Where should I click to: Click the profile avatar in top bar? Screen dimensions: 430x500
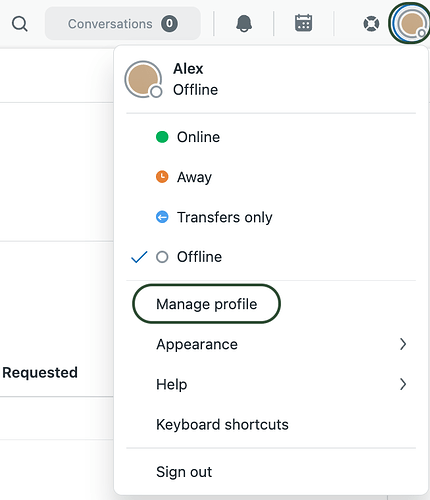(x=410, y=23)
